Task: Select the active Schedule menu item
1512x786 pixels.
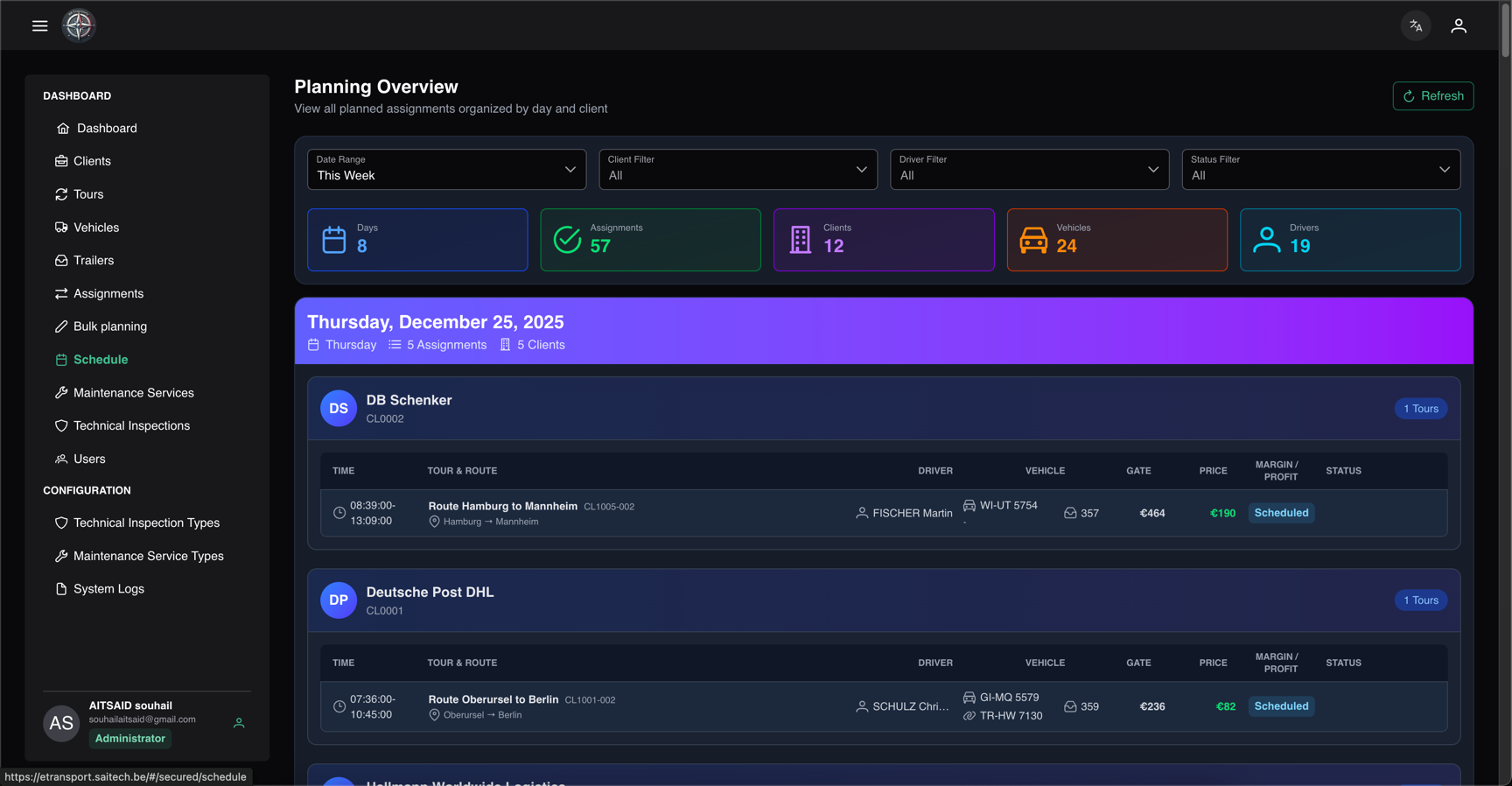Action: click(101, 360)
